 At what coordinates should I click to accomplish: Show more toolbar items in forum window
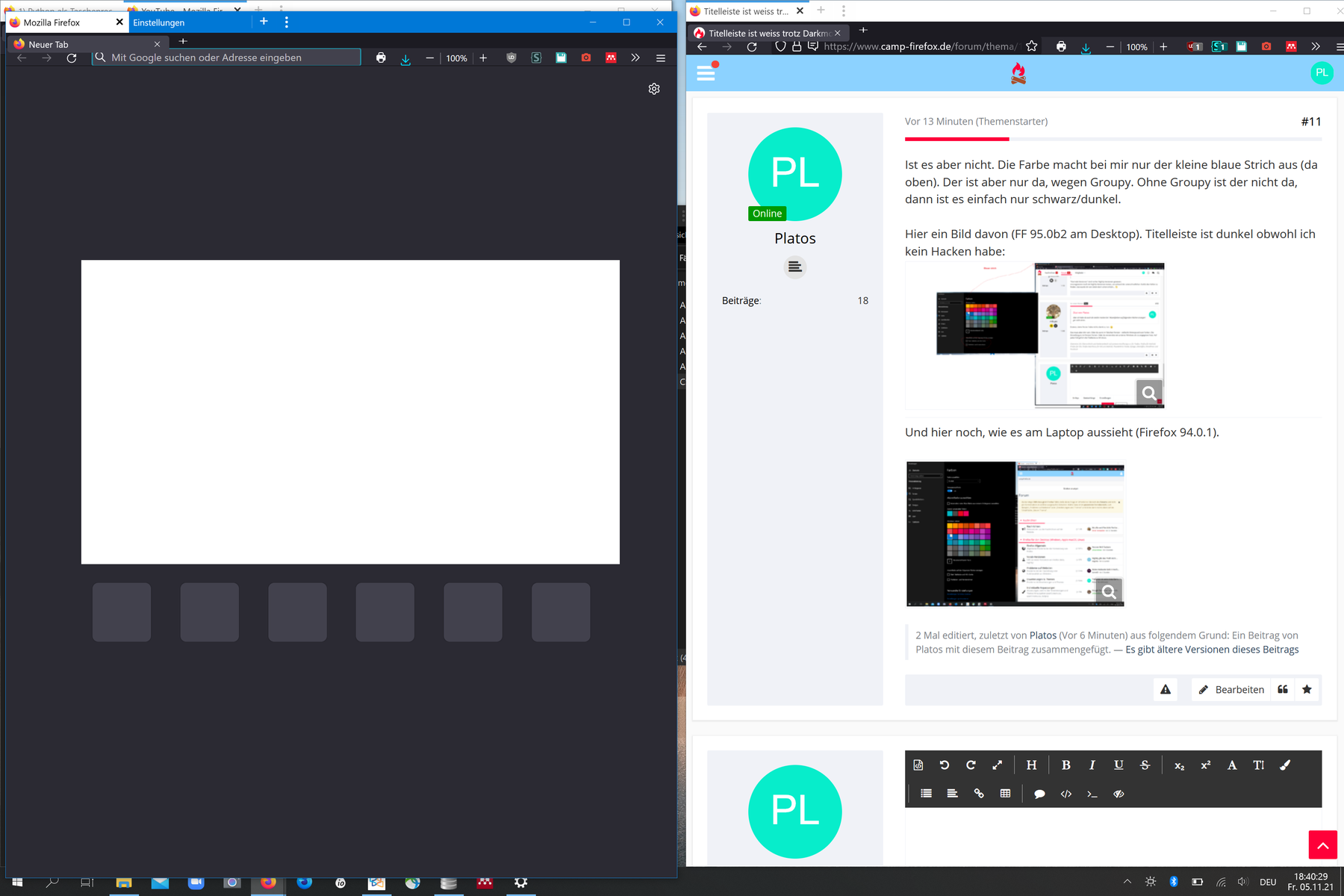pos(1316,46)
